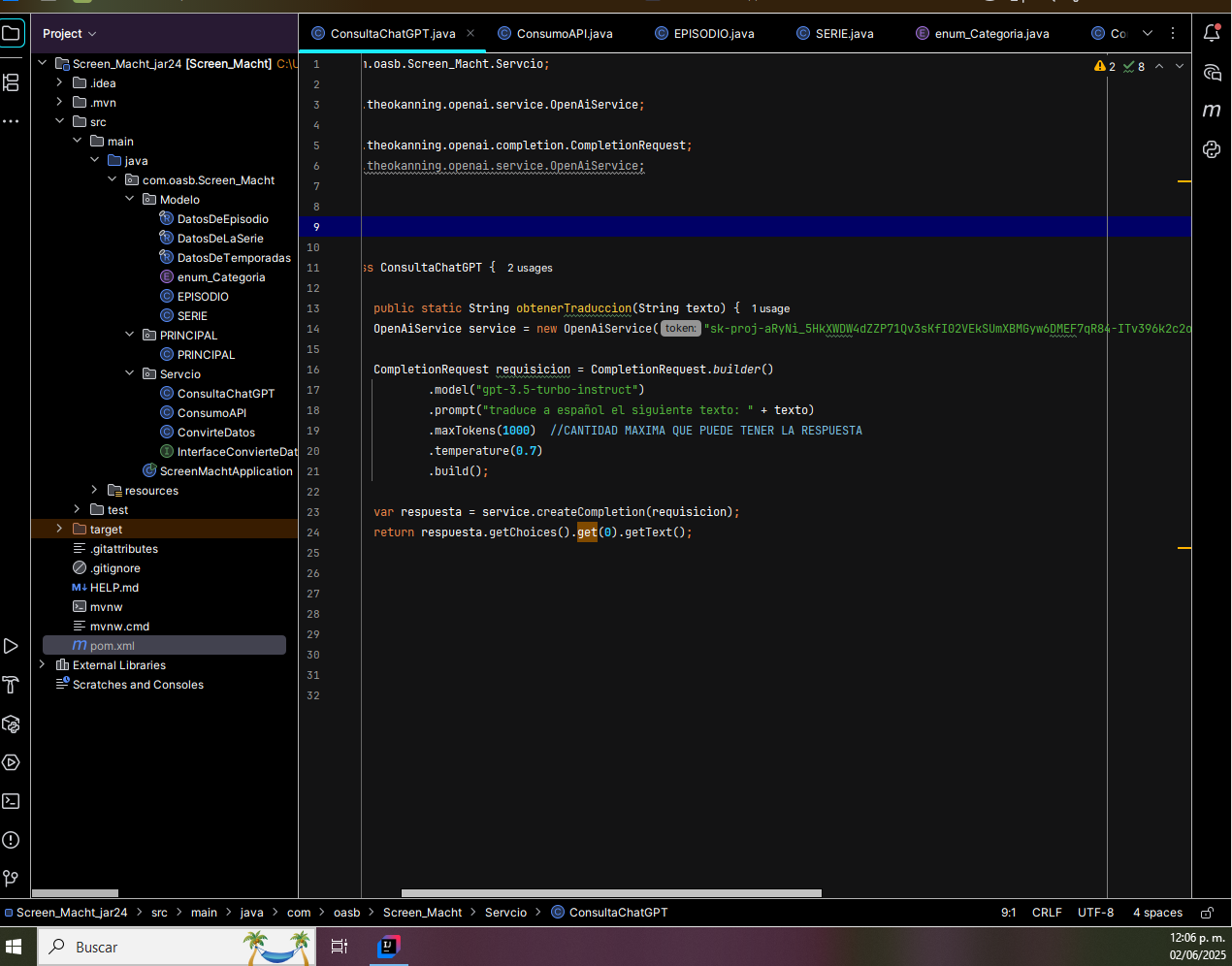Open DatosDeEpisodio in project tree

(222, 219)
